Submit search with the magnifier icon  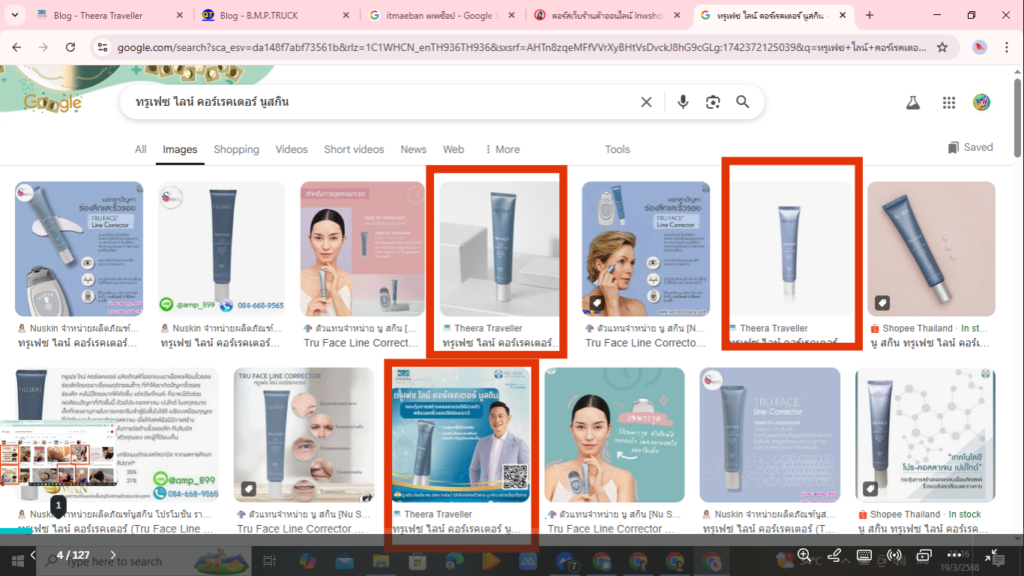(742, 101)
